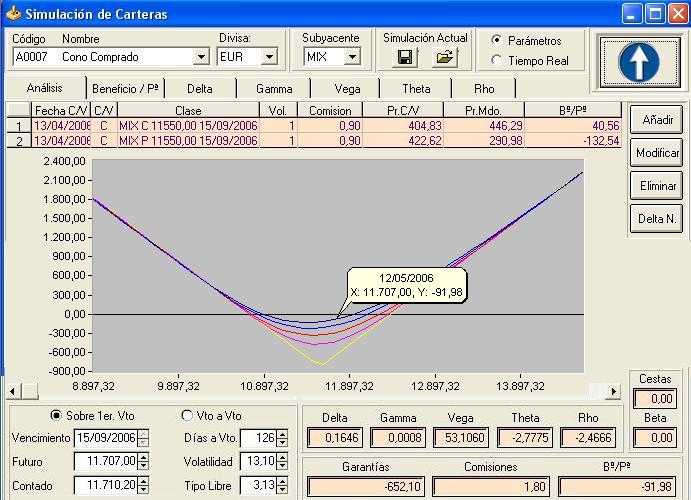The image size is (691, 500).
Task: Click the Vencimiento date field
Action: click(x=106, y=437)
